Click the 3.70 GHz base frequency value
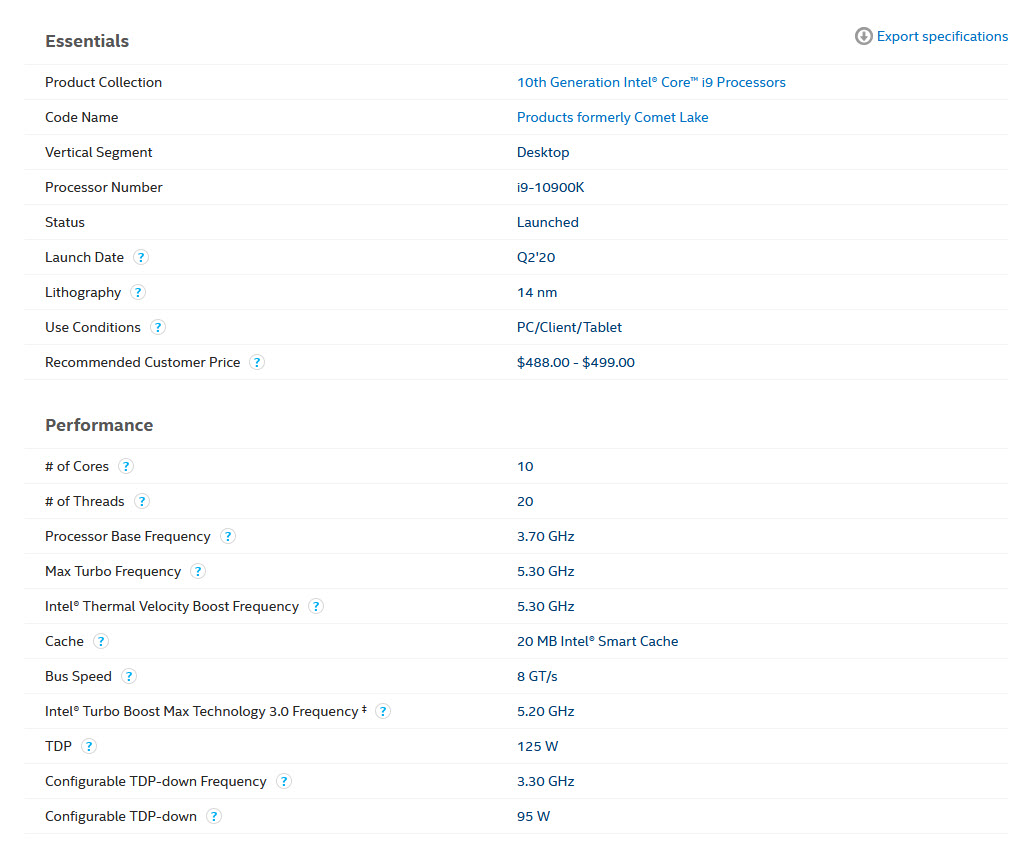1030x864 pixels. (x=545, y=536)
